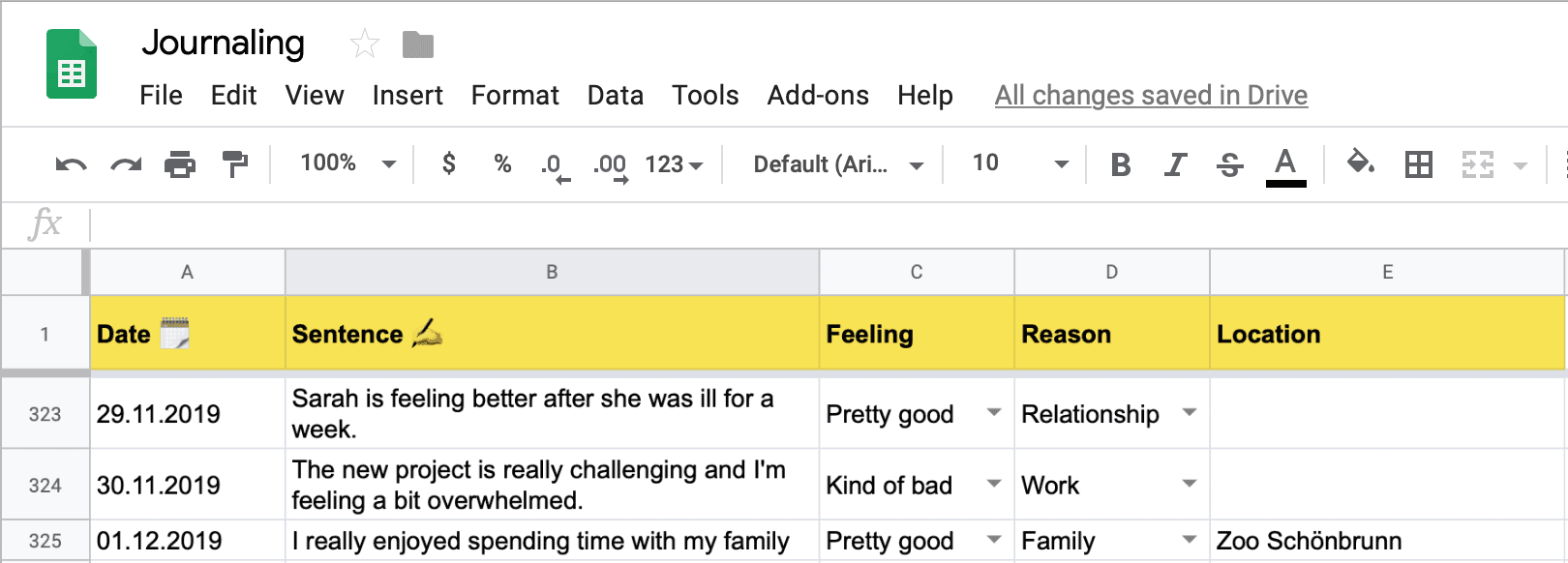The image size is (1568, 563).
Task: Print the spreadsheet via printer icon
Action: tap(180, 164)
